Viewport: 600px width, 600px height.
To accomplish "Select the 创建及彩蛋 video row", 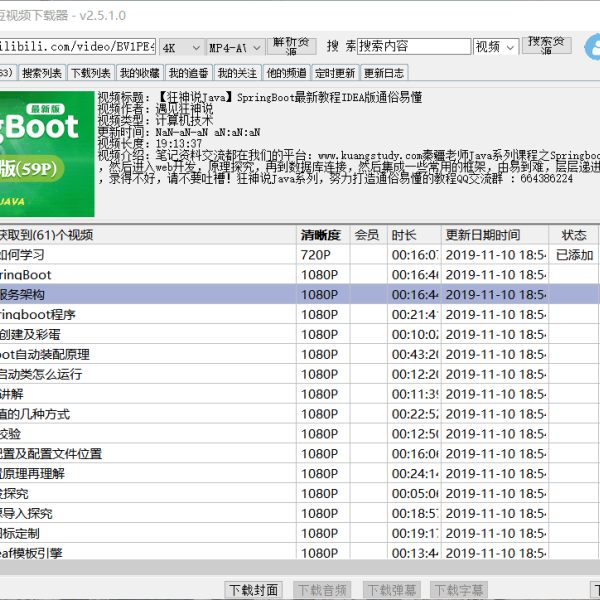I will (x=298, y=334).
